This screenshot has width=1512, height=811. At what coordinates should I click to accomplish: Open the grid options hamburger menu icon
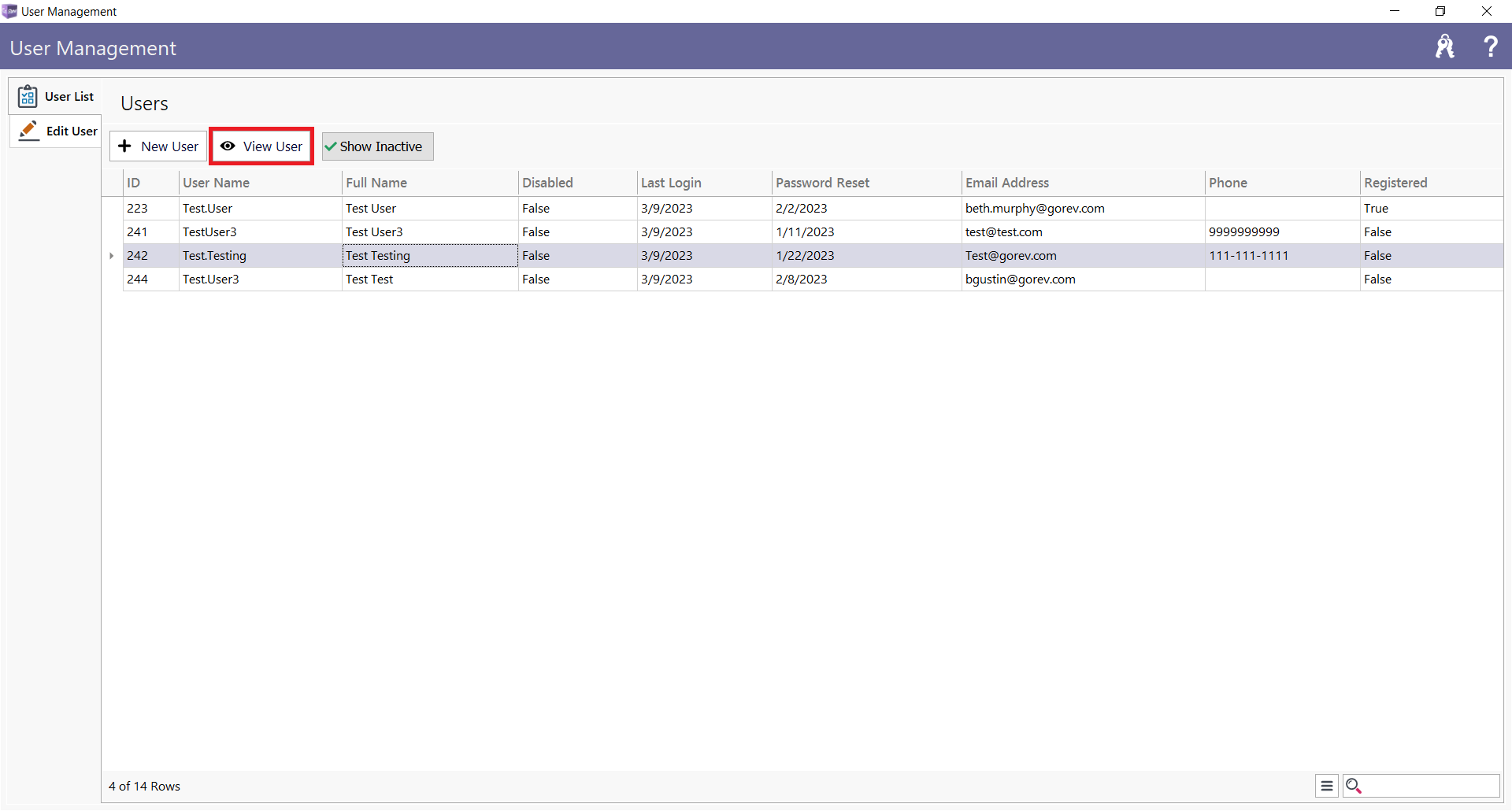pyautogui.click(x=1327, y=786)
